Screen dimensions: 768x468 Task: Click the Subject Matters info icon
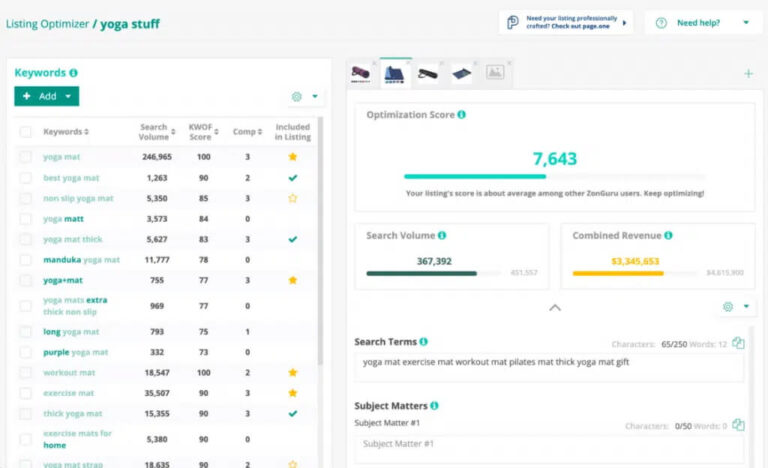pos(434,406)
